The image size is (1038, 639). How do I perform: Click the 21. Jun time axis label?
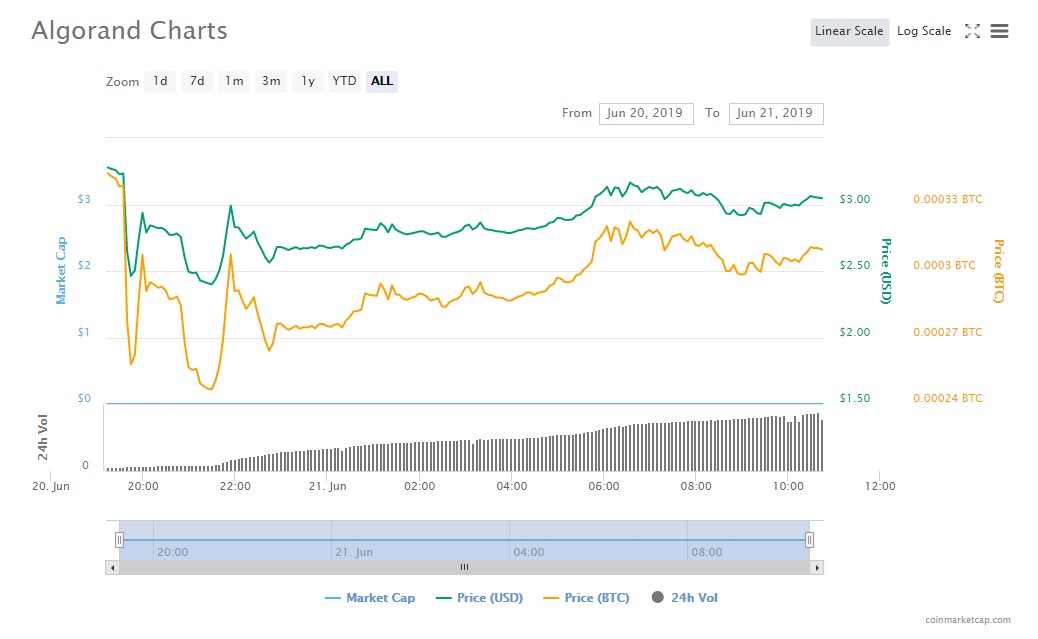(x=327, y=486)
